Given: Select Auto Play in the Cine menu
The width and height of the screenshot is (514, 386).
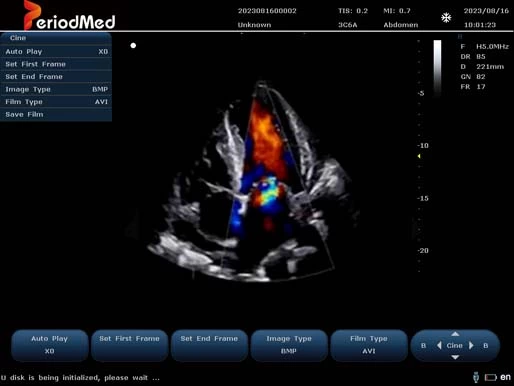Looking at the screenshot, I should pyautogui.click(x=56, y=52).
